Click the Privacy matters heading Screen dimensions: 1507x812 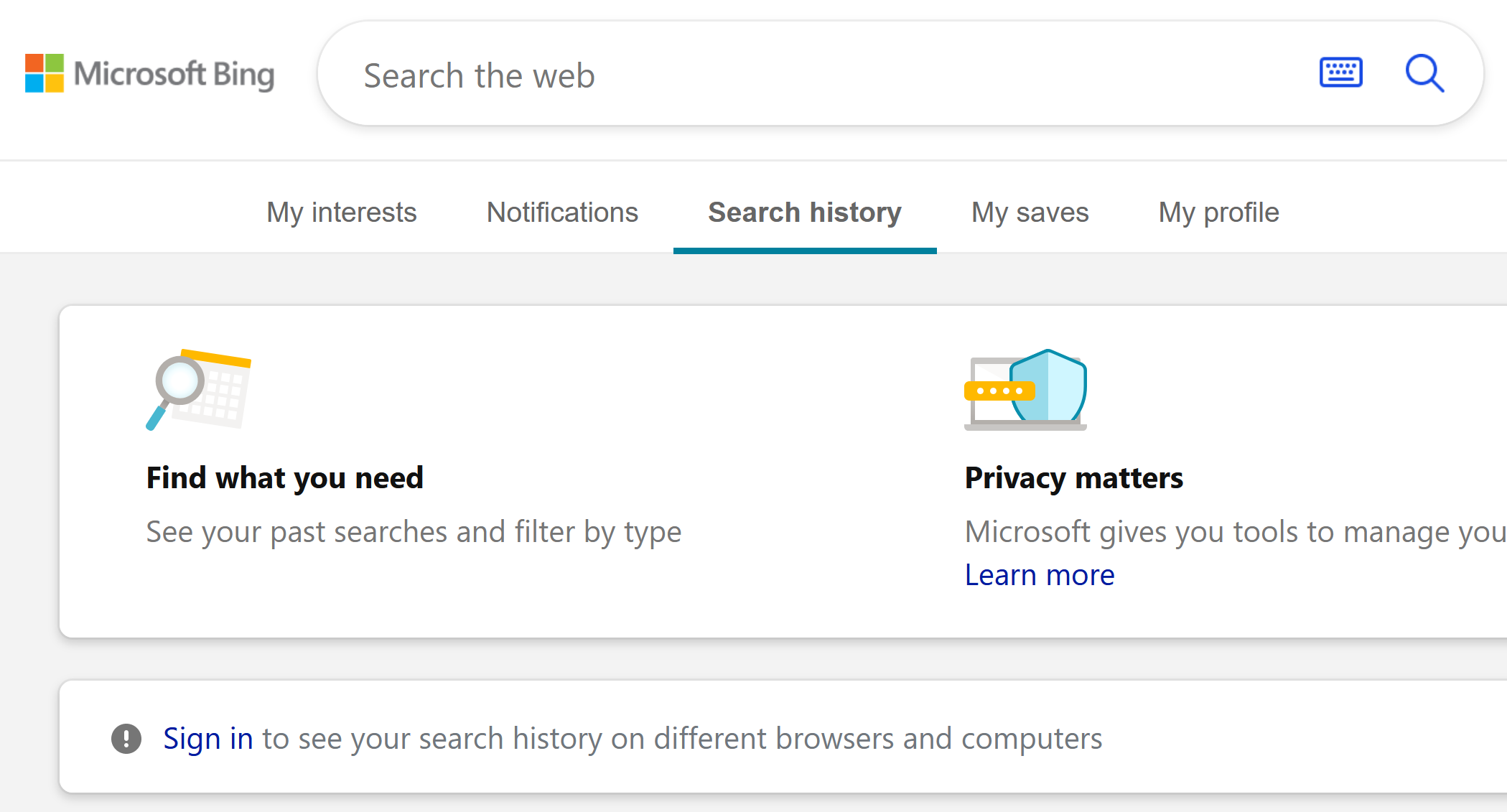coord(1073,477)
